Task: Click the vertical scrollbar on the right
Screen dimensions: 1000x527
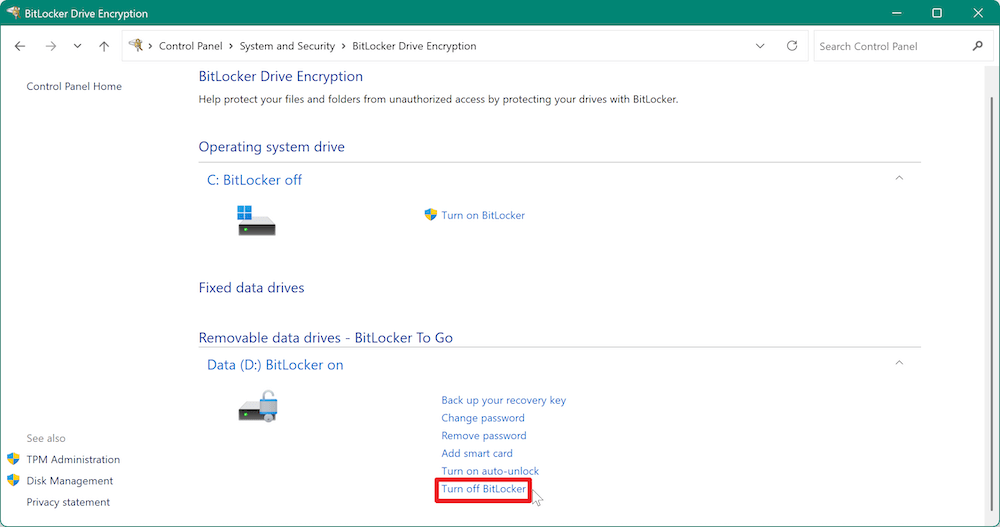Action: pos(992,306)
